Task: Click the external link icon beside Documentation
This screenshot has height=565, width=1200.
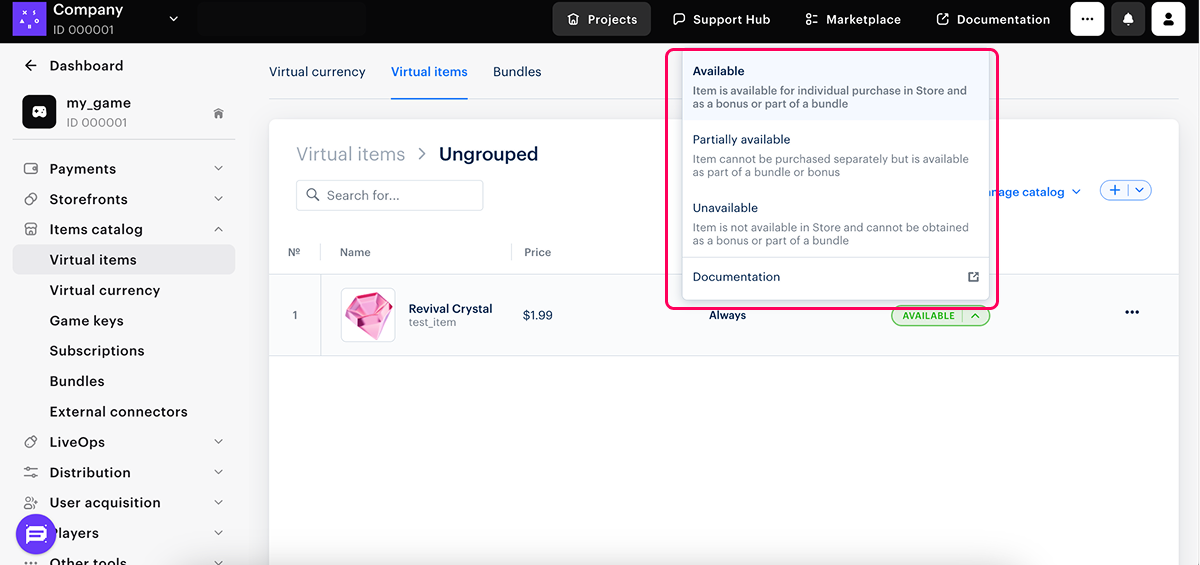Action: click(x=973, y=277)
